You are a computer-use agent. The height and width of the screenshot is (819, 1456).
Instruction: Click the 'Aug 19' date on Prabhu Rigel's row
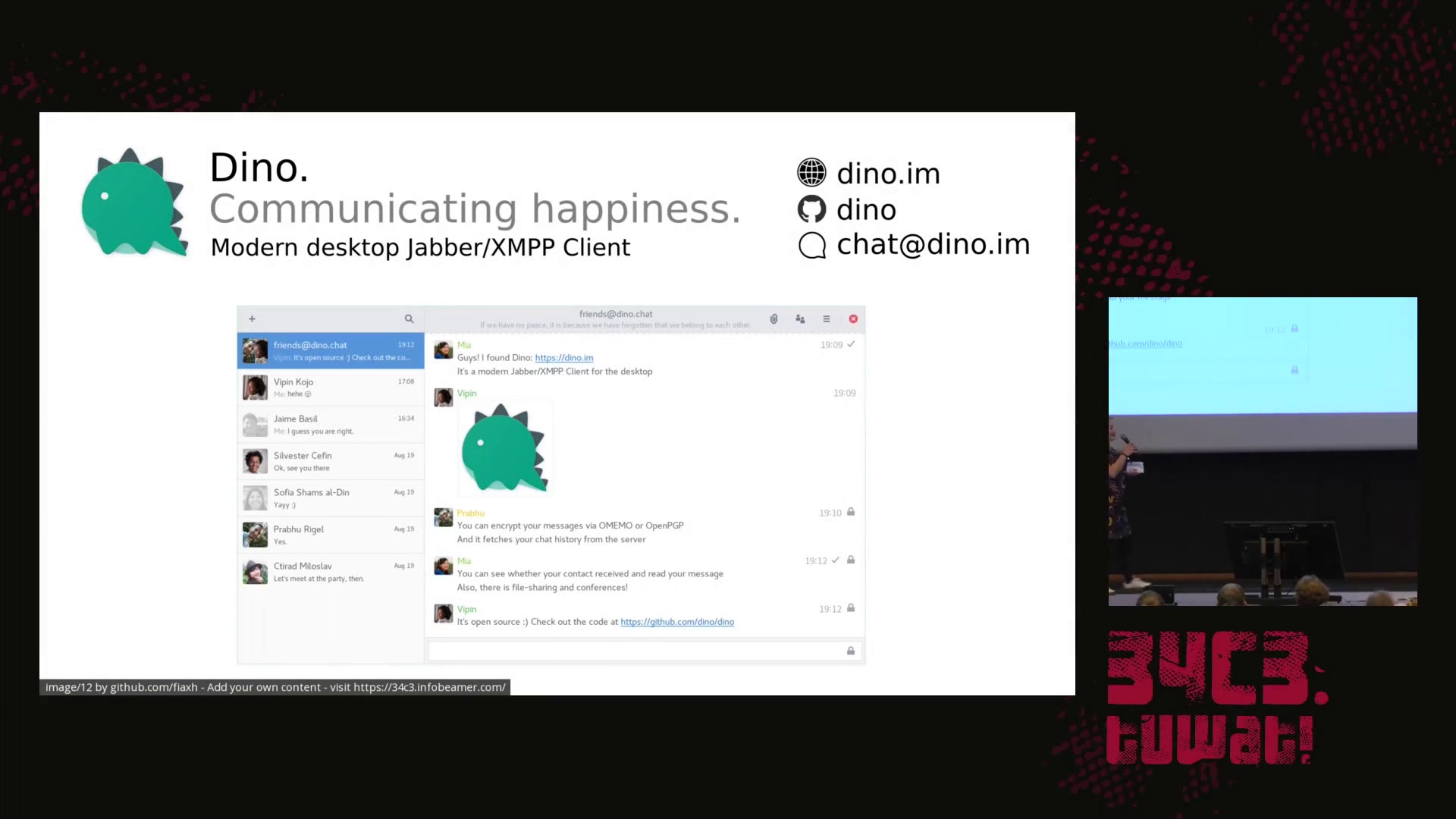click(x=404, y=529)
